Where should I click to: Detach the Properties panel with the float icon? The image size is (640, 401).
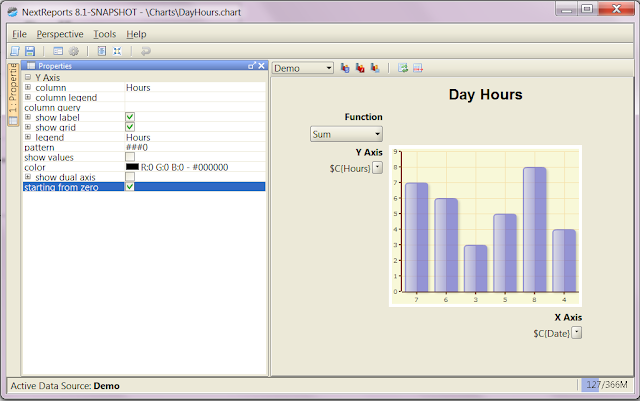pos(252,66)
